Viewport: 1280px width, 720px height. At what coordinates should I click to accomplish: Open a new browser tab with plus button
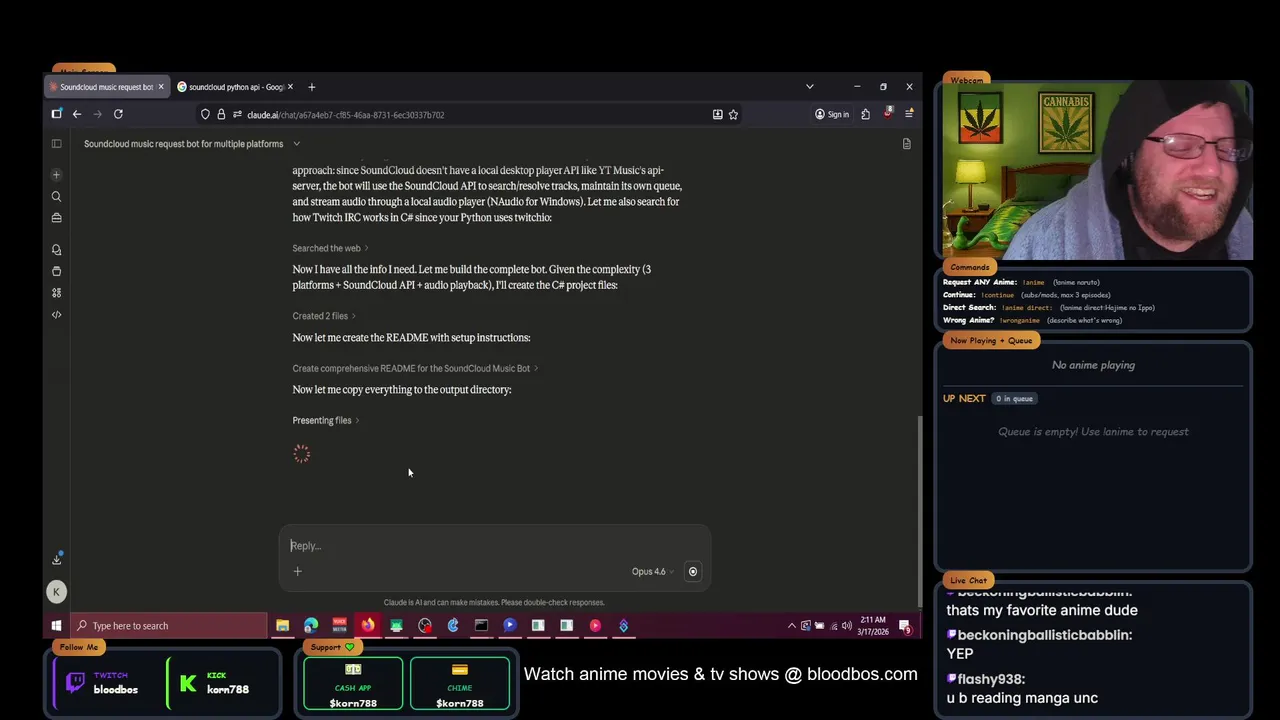coord(311,87)
